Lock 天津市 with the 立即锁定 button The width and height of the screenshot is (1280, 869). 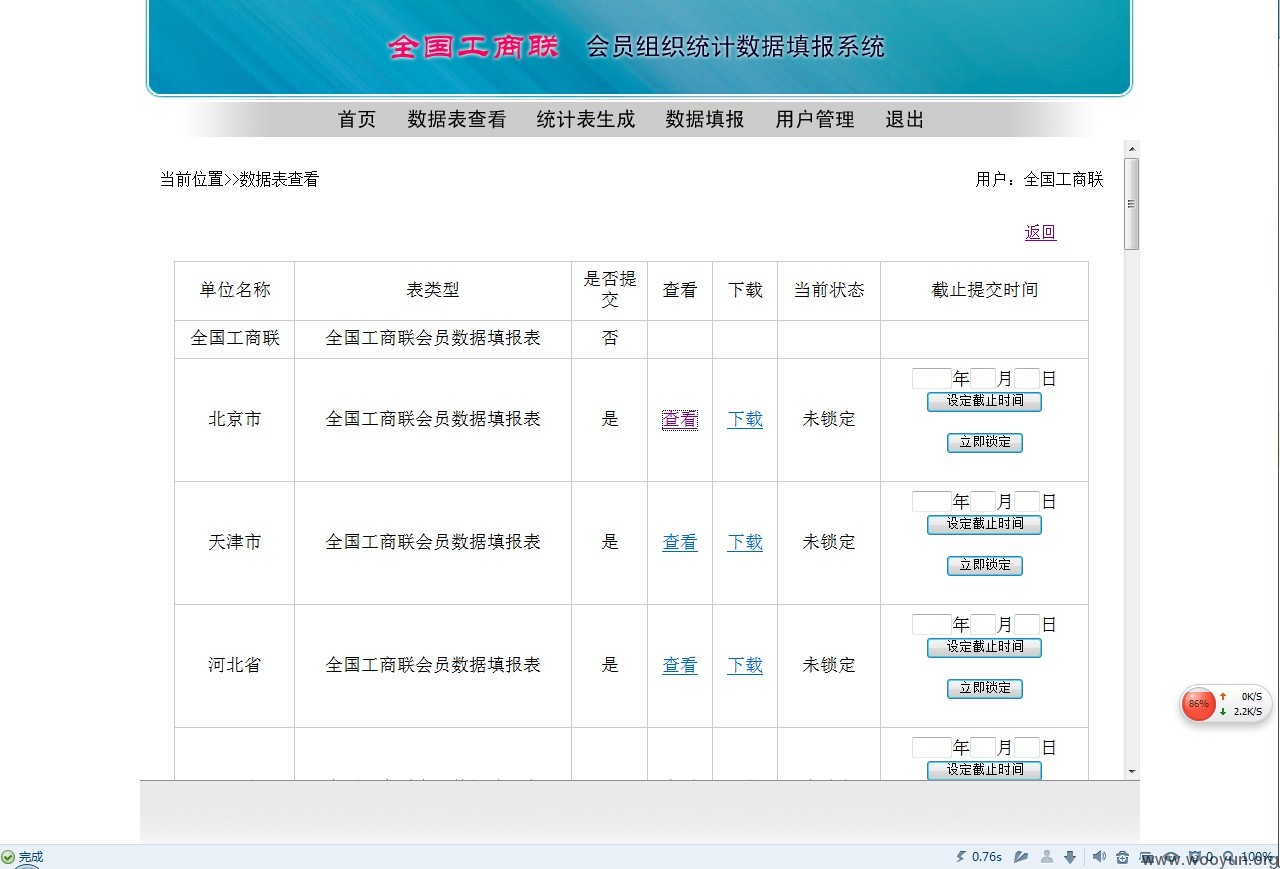point(985,565)
